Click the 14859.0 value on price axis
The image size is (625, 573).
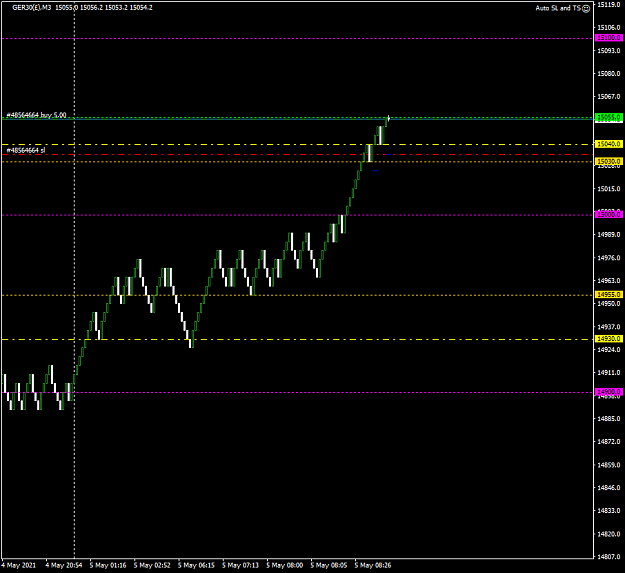pyautogui.click(x=609, y=465)
